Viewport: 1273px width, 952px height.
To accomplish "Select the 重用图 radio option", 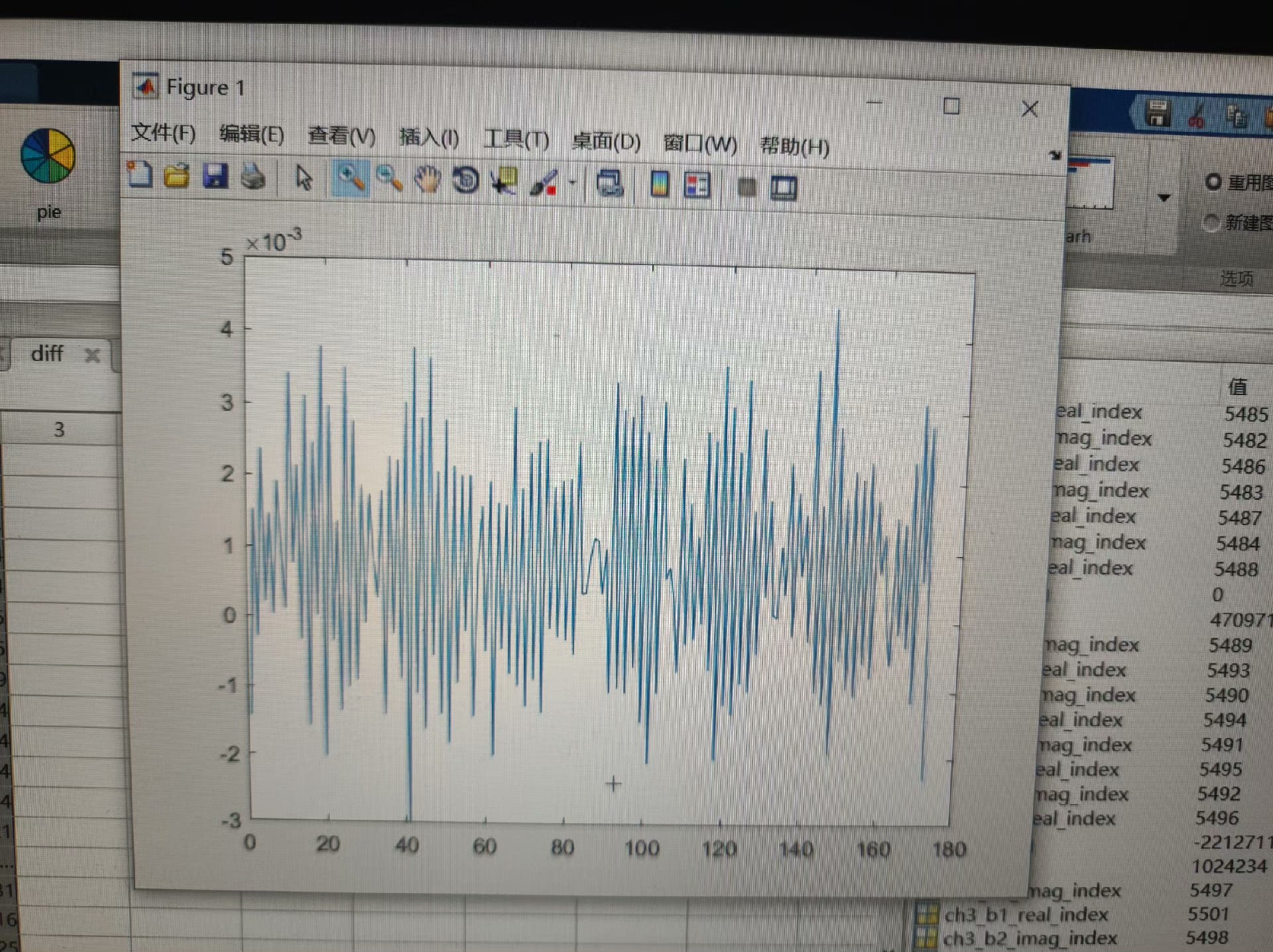I will click(x=1213, y=182).
